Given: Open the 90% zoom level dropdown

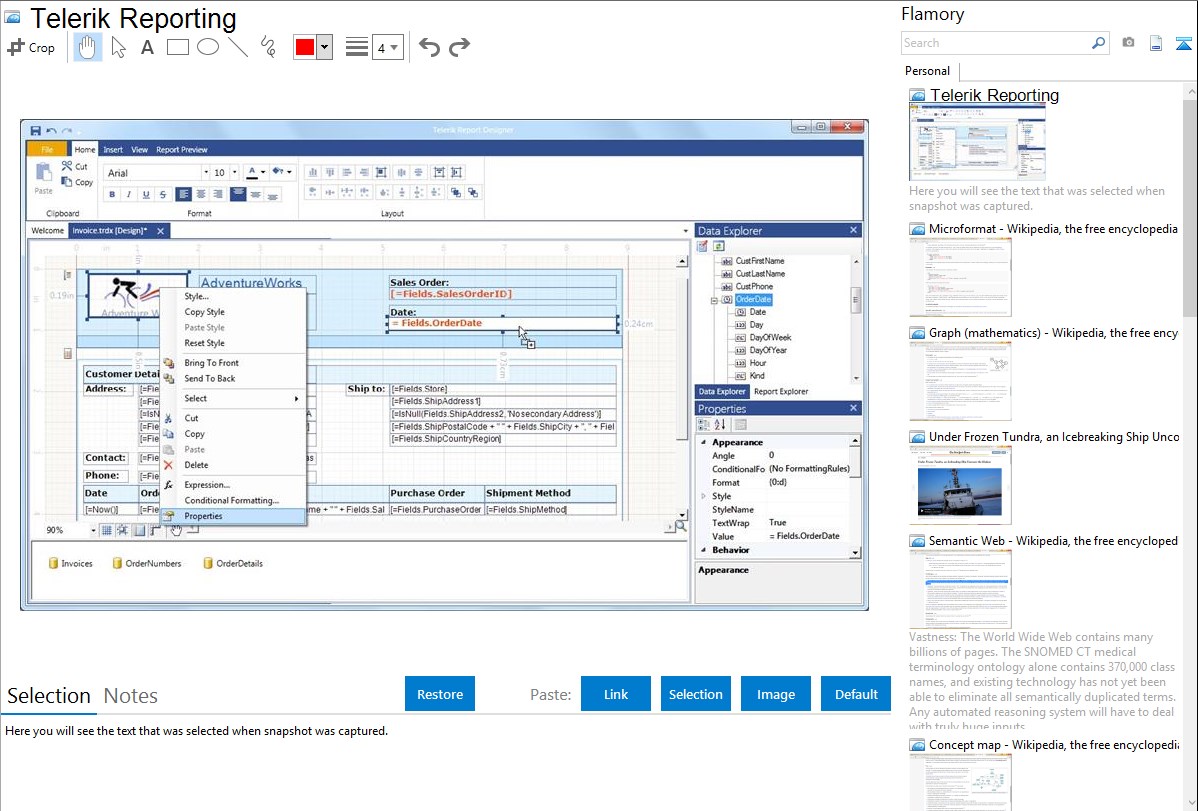Looking at the screenshot, I should (x=93, y=530).
